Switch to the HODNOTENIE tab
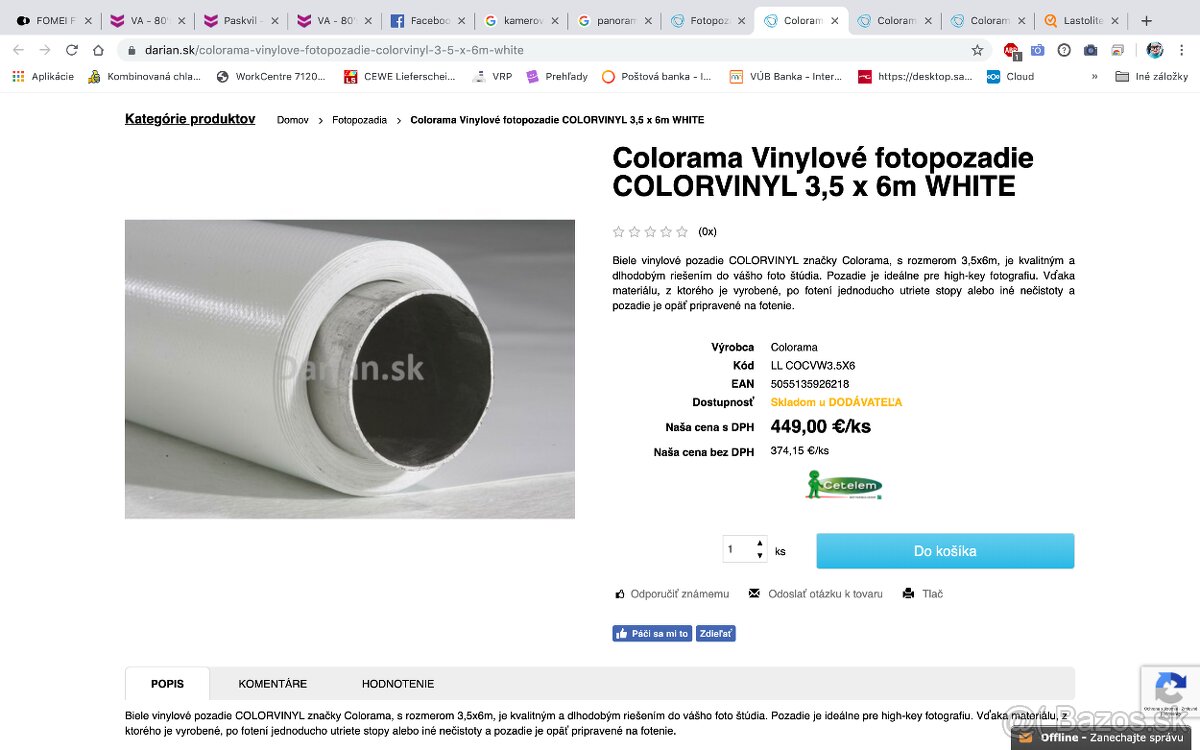 [x=398, y=684]
